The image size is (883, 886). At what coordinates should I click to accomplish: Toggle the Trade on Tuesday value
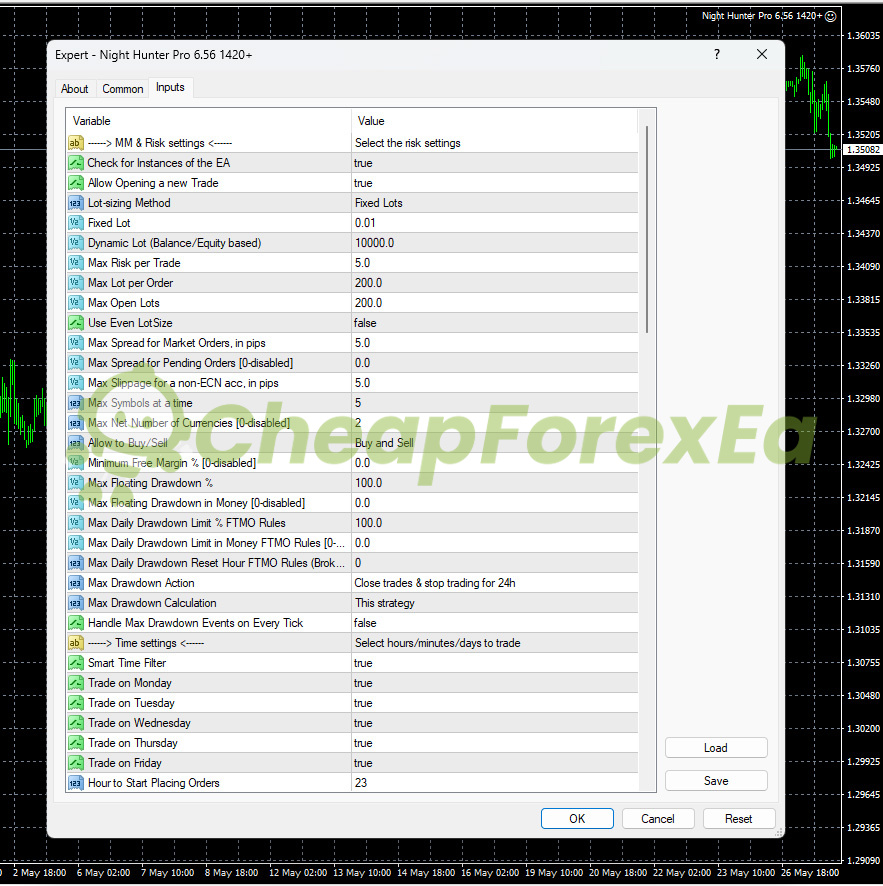[494, 703]
